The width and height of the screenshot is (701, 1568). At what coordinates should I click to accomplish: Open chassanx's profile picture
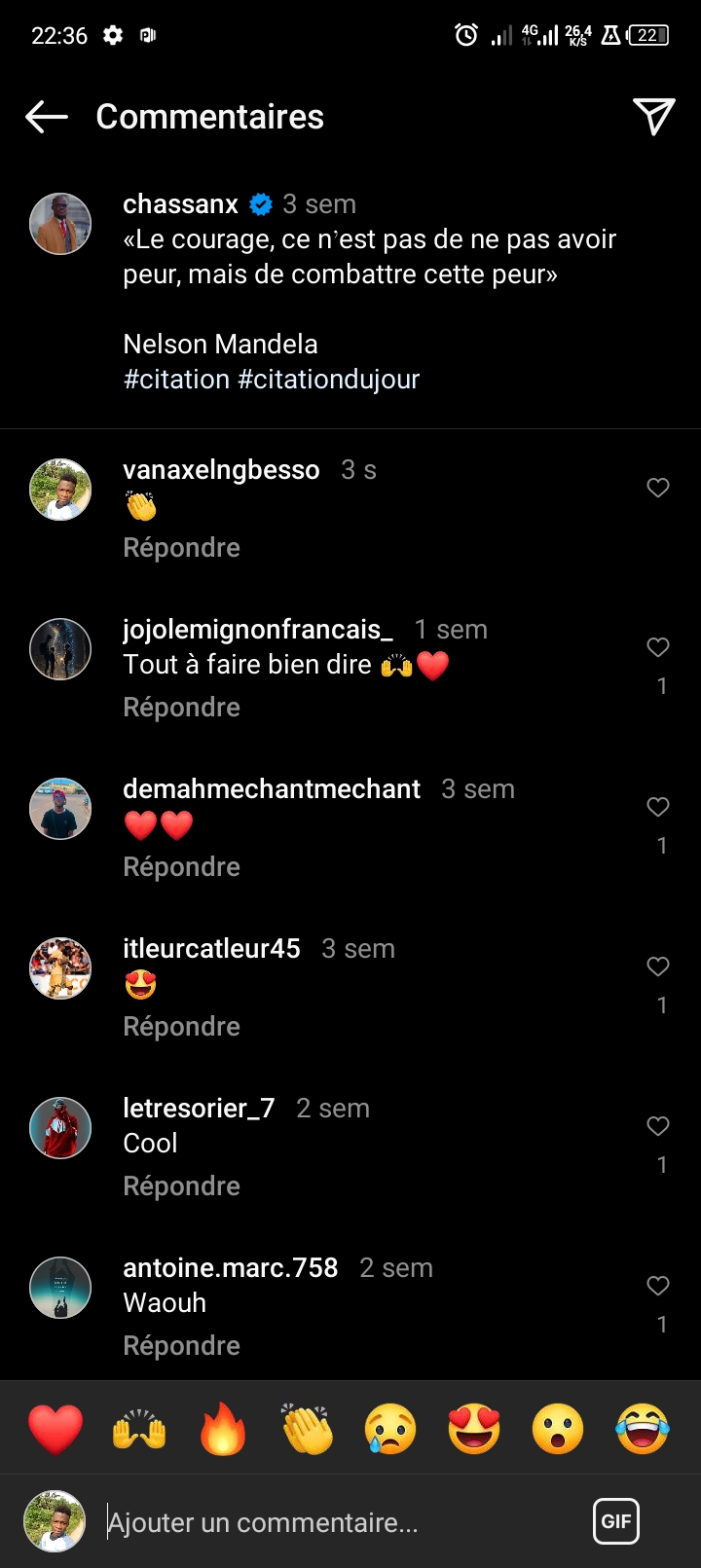coord(60,224)
